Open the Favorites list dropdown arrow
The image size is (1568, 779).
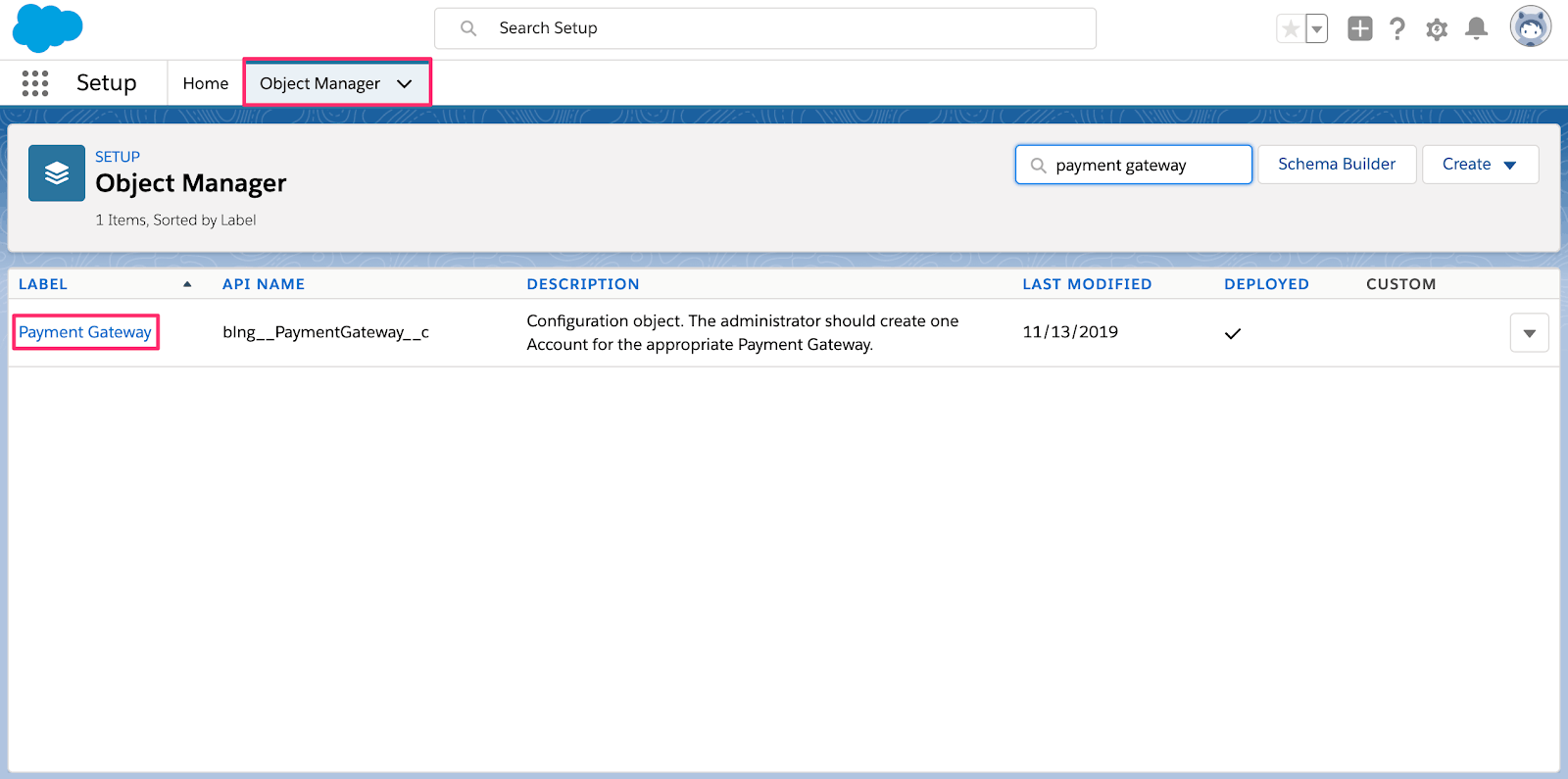click(x=1317, y=29)
